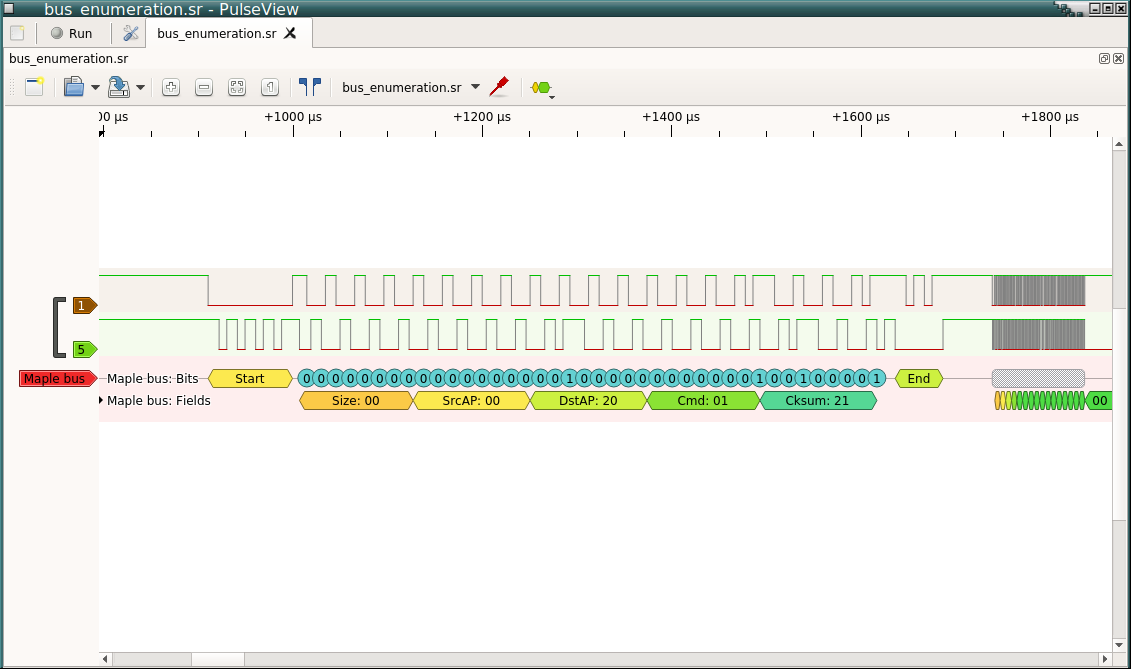
Task: Click the vertical scrollbar up arrow
Action: (x=1119, y=144)
